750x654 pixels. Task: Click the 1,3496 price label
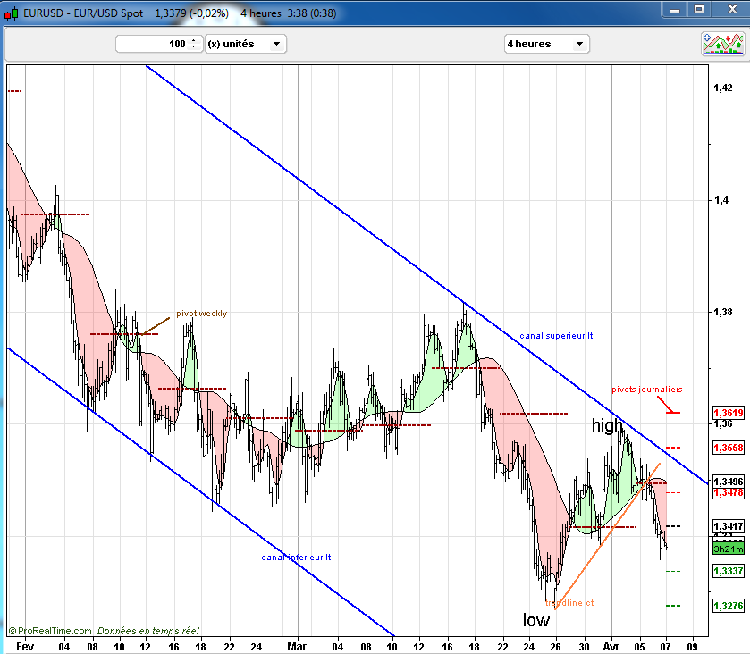[x=728, y=481]
